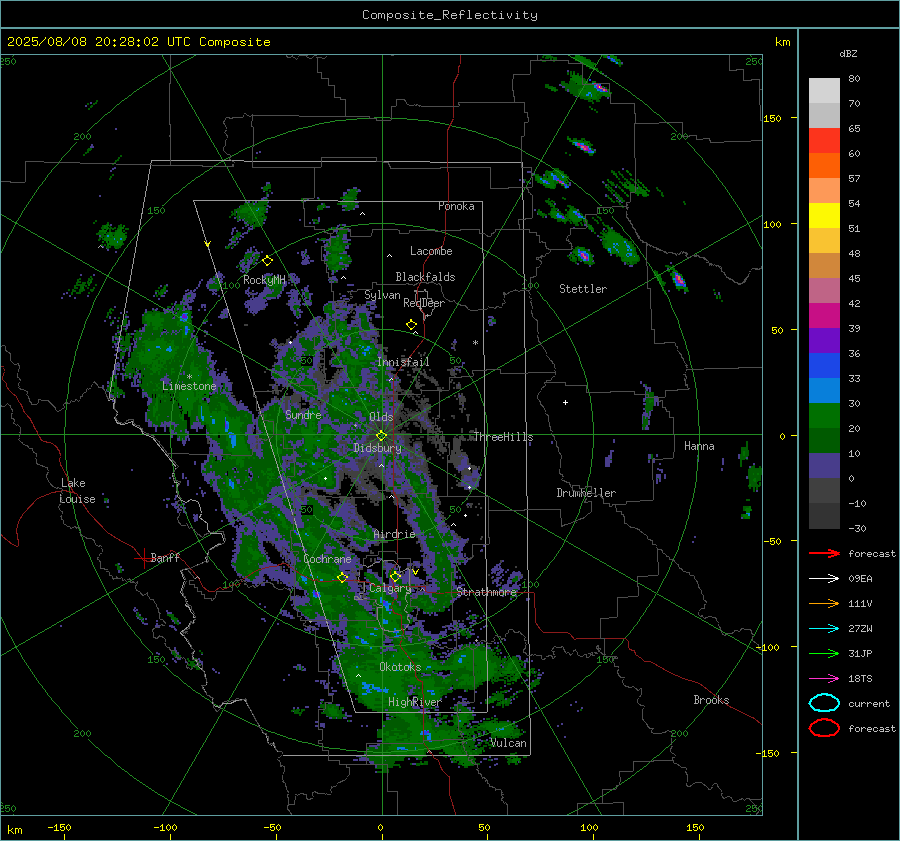
Task: Click the Limestone label
Action: click(x=189, y=386)
